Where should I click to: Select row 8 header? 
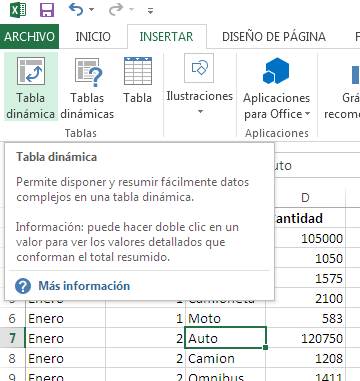point(12,358)
